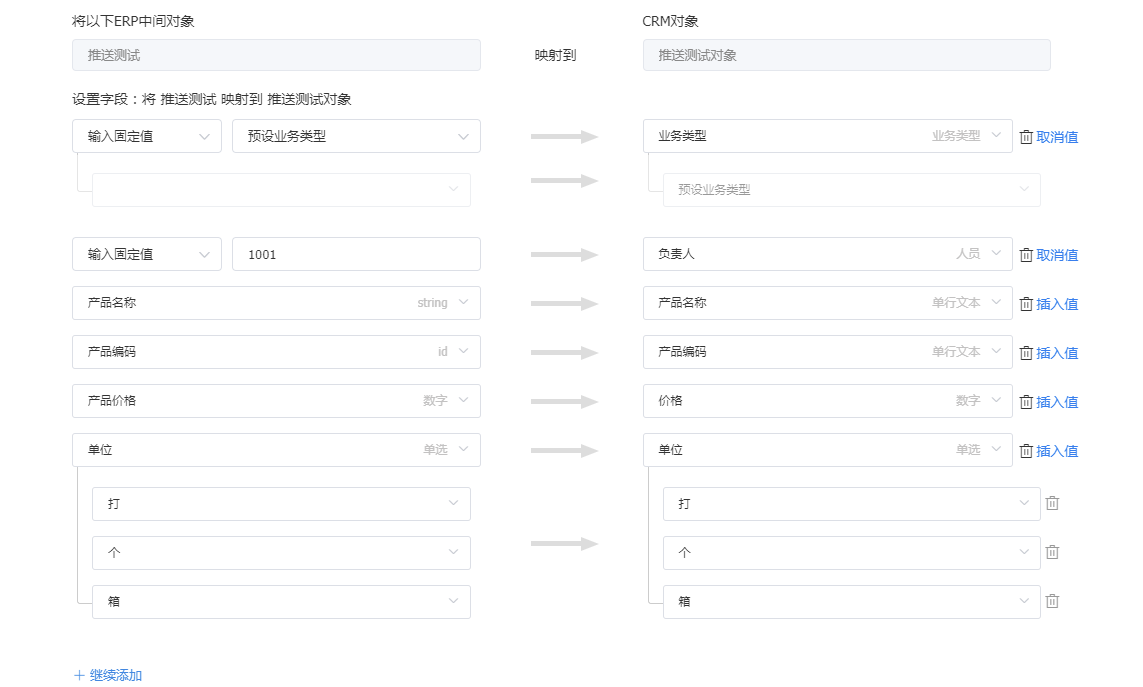
Task: Open CRM 单位 单选 dropdown
Action: point(827,450)
